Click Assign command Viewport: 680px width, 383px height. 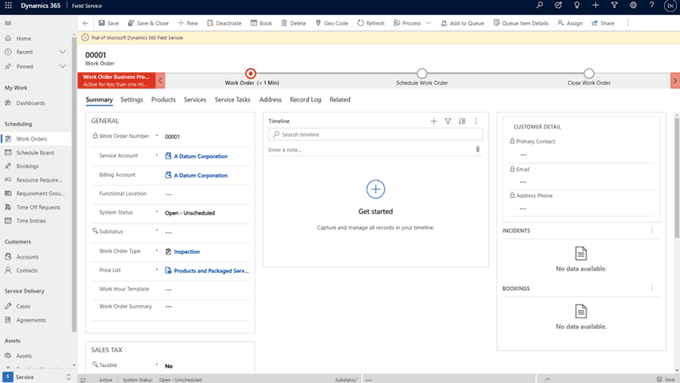(570, 23)
